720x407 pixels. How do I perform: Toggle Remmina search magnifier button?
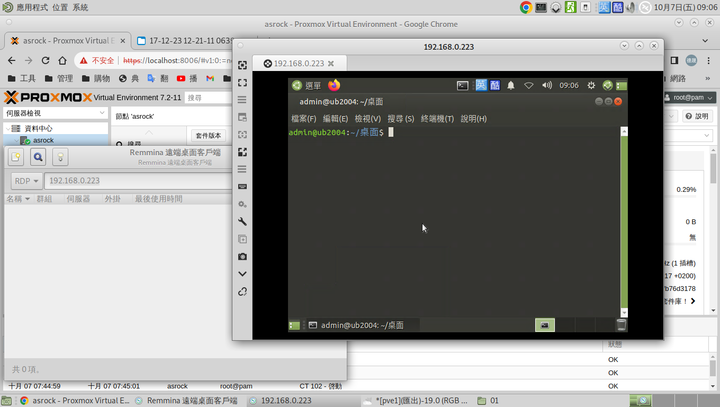coord(38,157)
